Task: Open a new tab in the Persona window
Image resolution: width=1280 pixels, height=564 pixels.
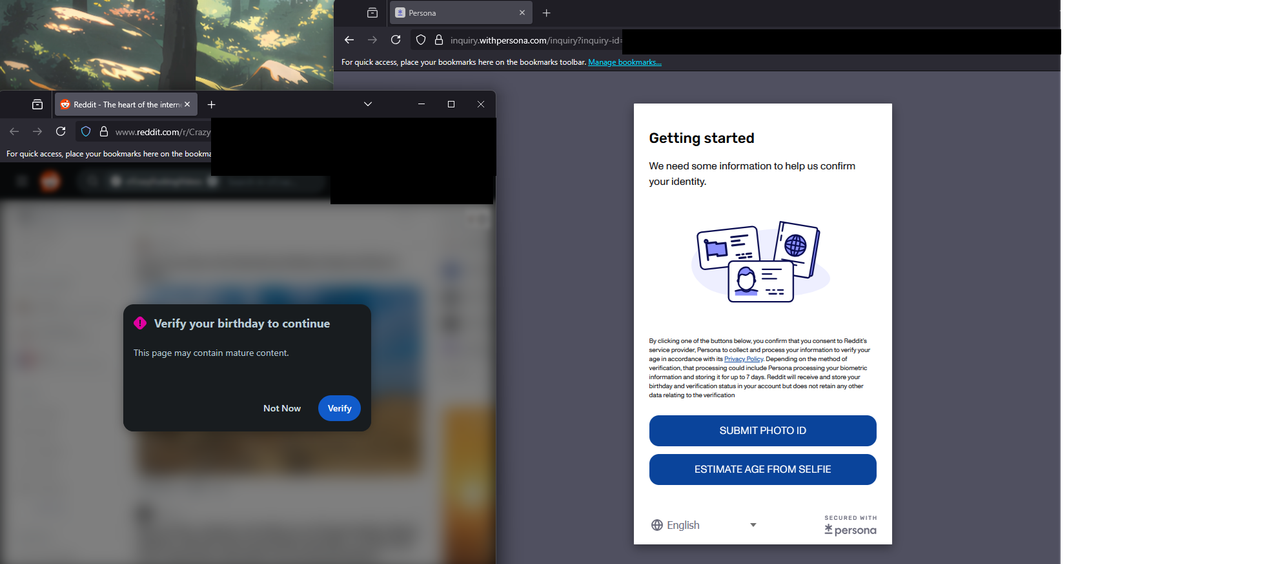Action: coord(546,13)
